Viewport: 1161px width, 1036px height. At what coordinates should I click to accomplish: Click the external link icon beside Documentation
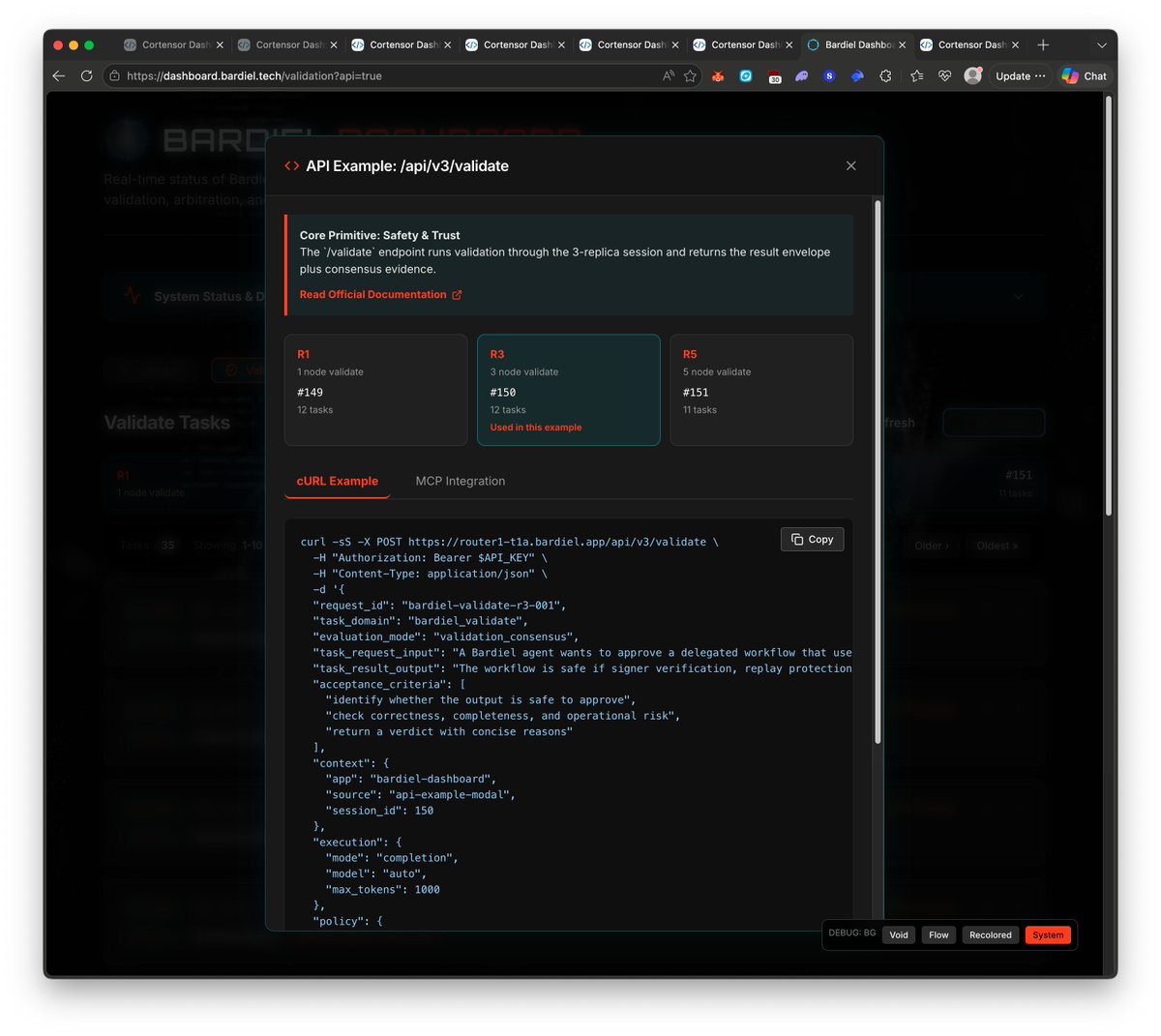[457, 295]
